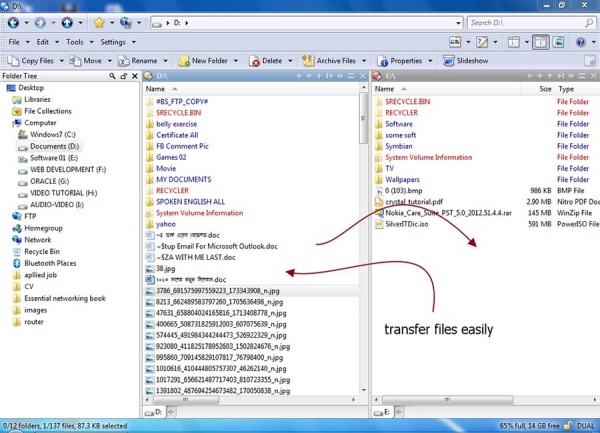The width and height of the screenshot is (600, 433).
Task: Select Bluetooth Places in Folder Tree
Action: coord(50,263)
